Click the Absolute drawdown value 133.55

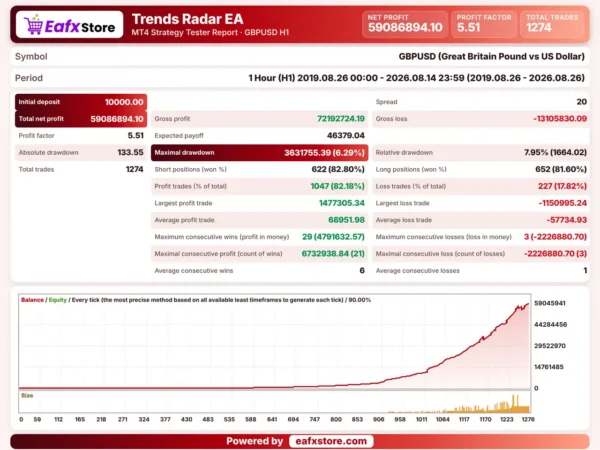pyautogui.click(x=130, y=152)
